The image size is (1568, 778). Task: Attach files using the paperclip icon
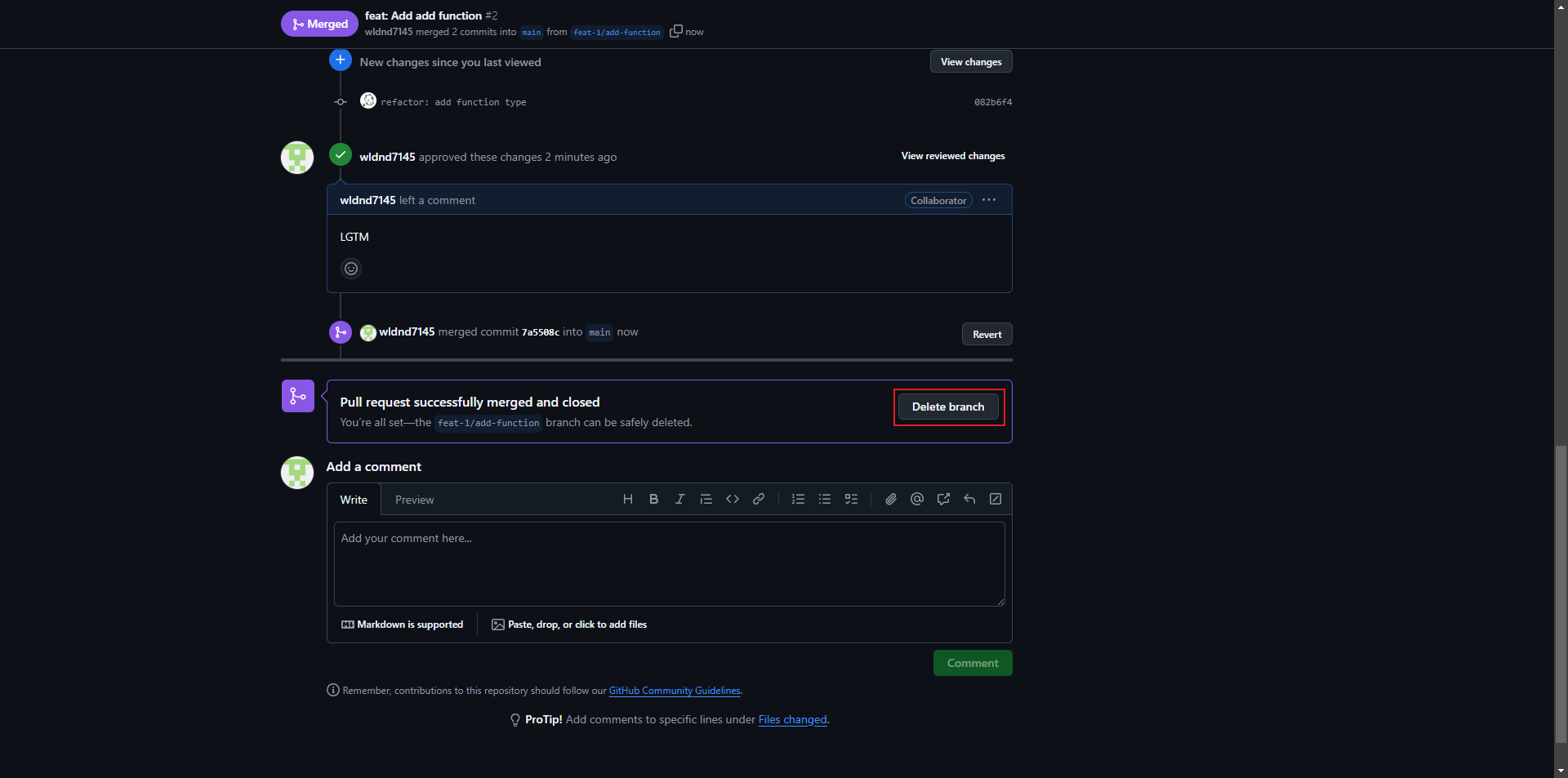[x=891, y=499]
